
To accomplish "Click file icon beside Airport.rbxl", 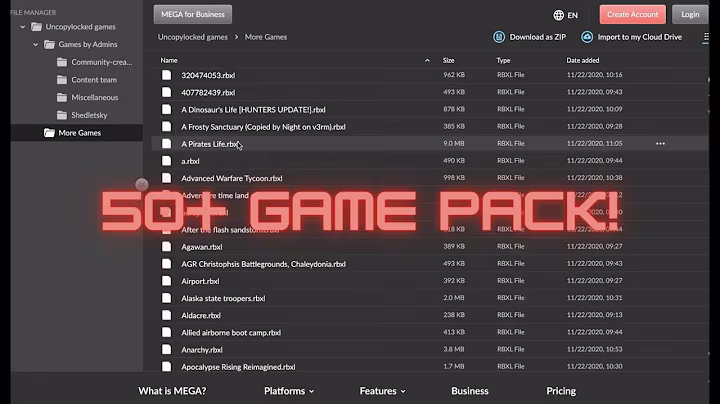I will (168, 281).
